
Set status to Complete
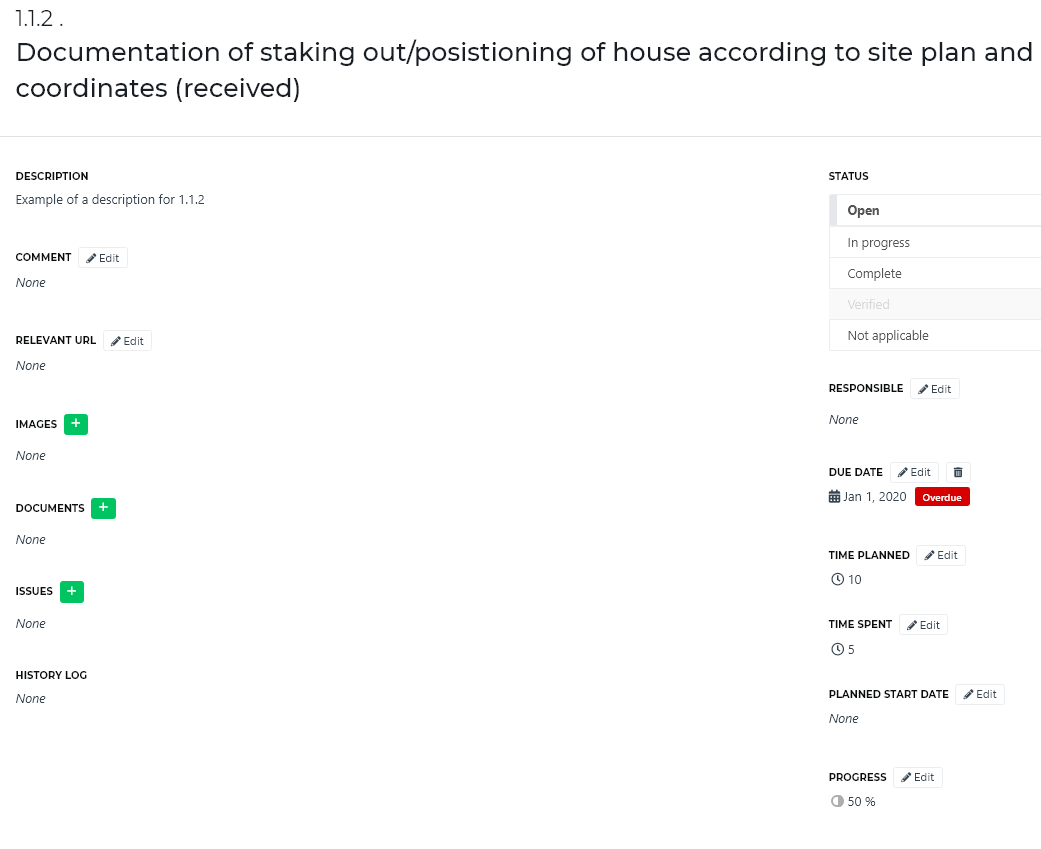tap(935, 273)
